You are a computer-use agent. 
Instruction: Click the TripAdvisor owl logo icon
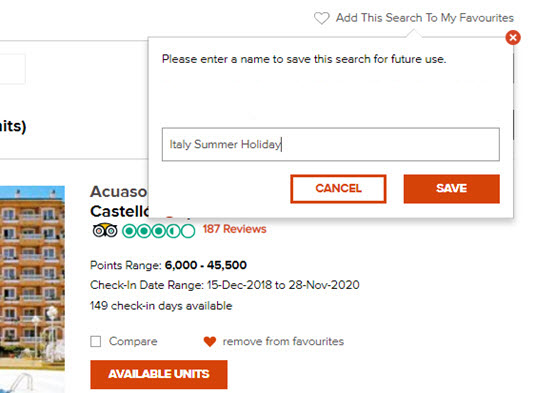tap(105, 230)
